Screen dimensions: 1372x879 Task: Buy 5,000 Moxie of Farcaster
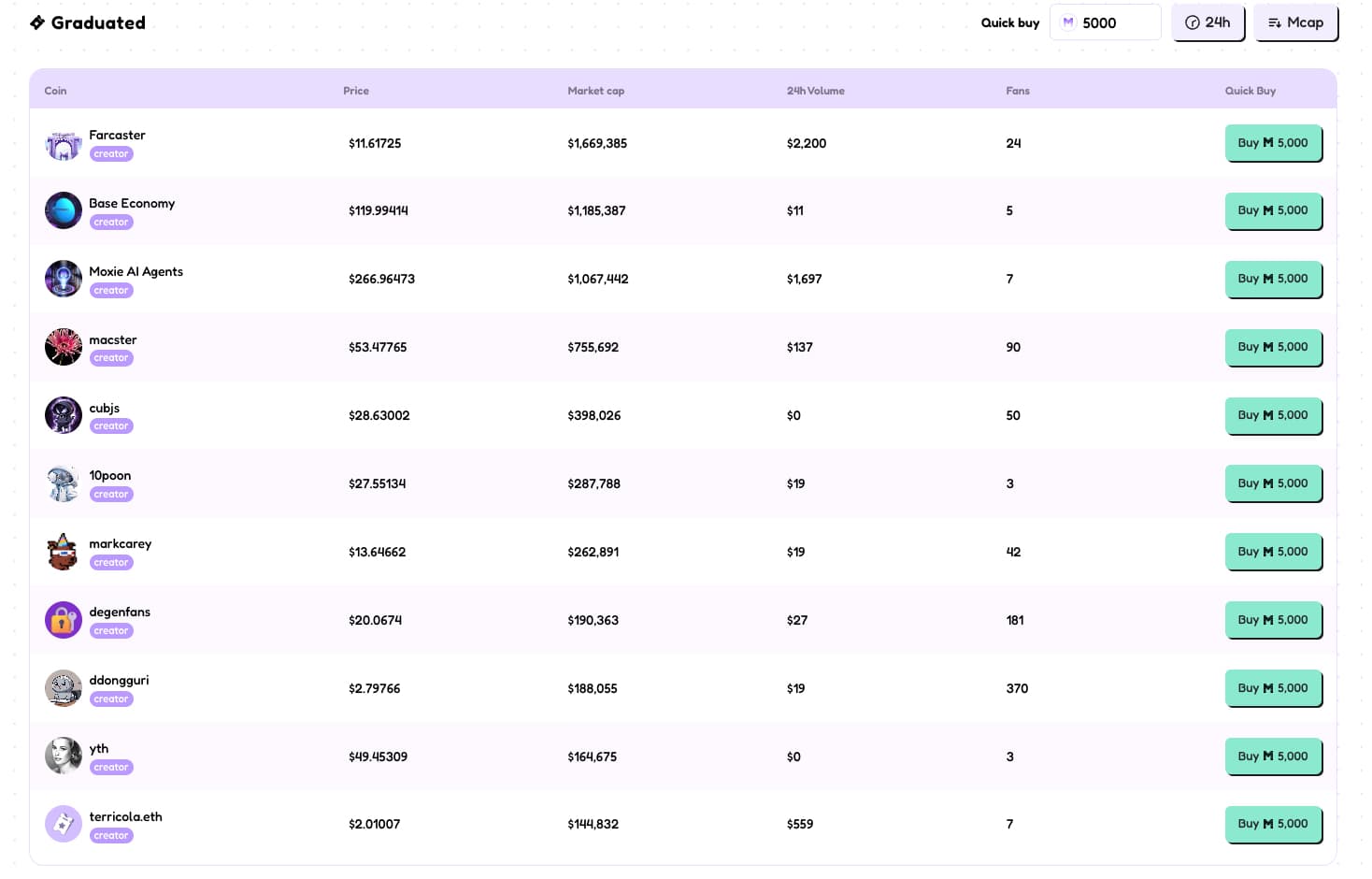(x=1273, y=143)
